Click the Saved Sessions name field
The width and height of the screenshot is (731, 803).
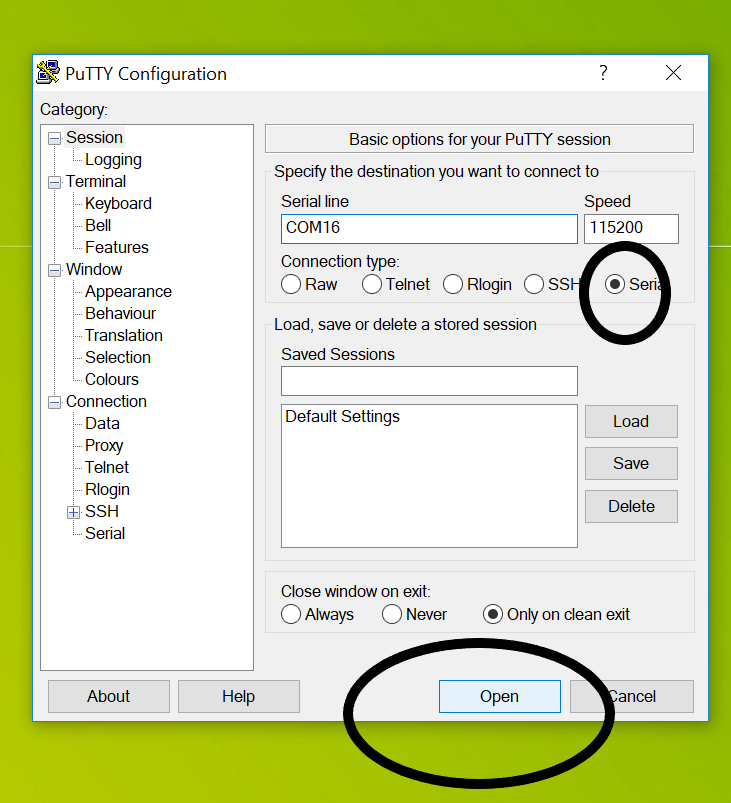(x=429, y=381)
